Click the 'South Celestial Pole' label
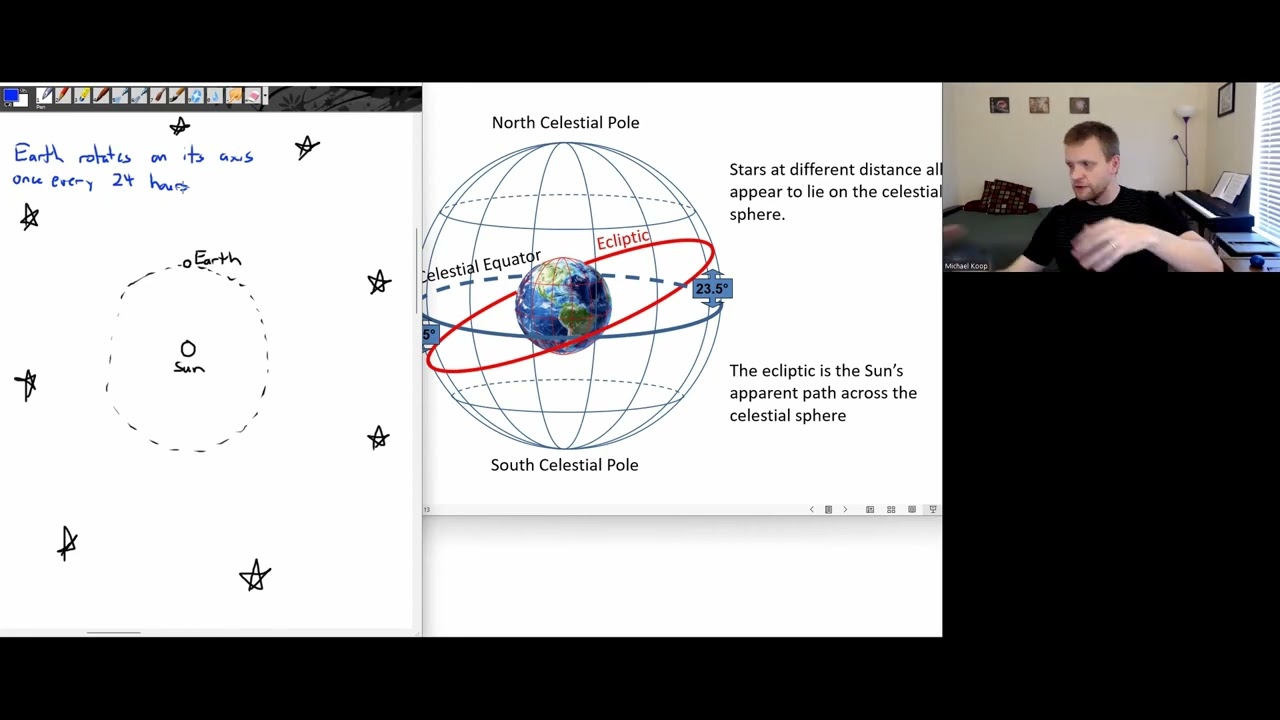Viewport: 1280px width, 720px height. (x=564, y=465)
